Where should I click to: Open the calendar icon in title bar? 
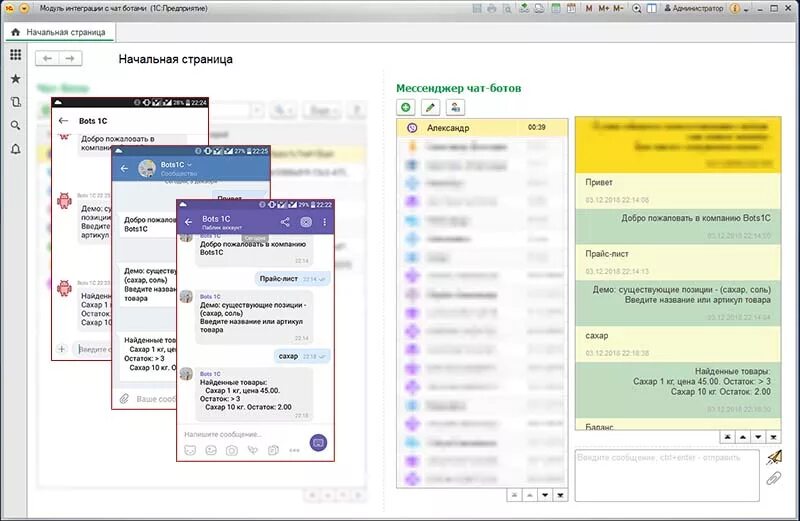pos(571,9)
